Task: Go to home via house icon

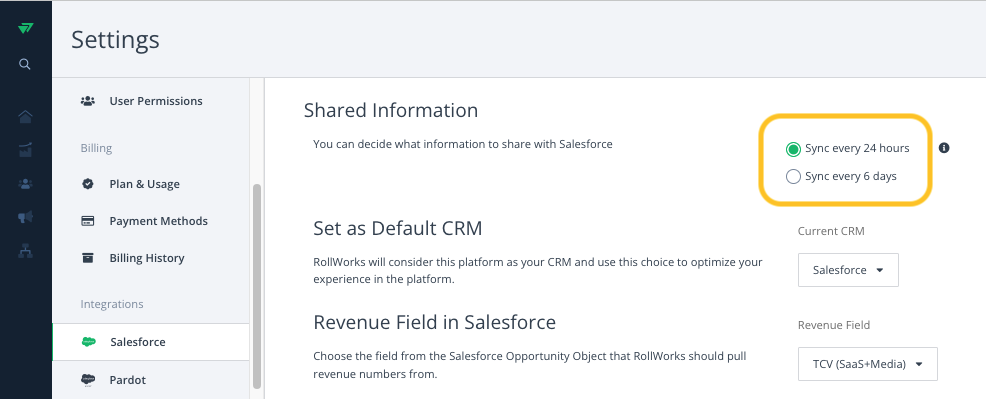Action: 25,117
